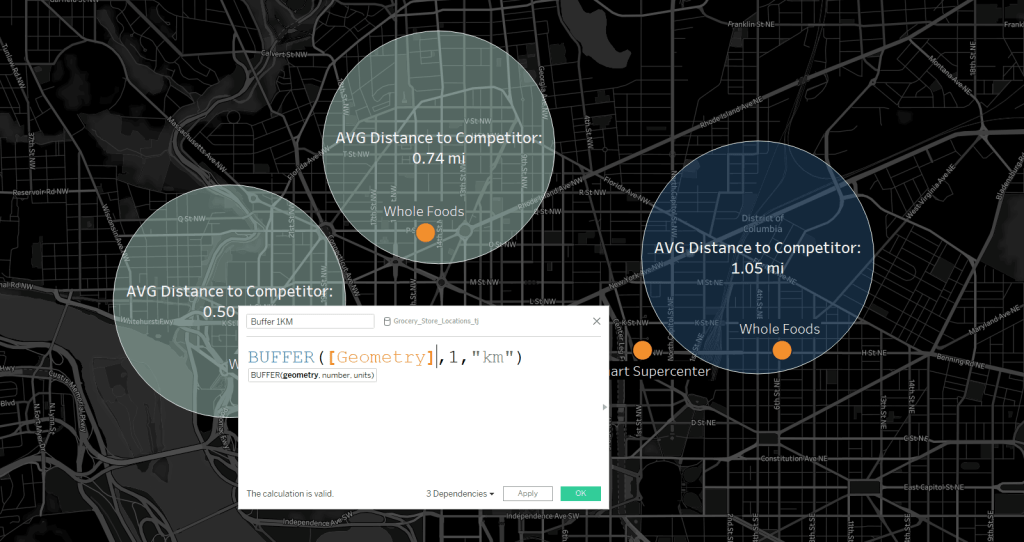
Task: Click the "km" units string in the formula
Action: pyautogui.click(x=493, y=357)
